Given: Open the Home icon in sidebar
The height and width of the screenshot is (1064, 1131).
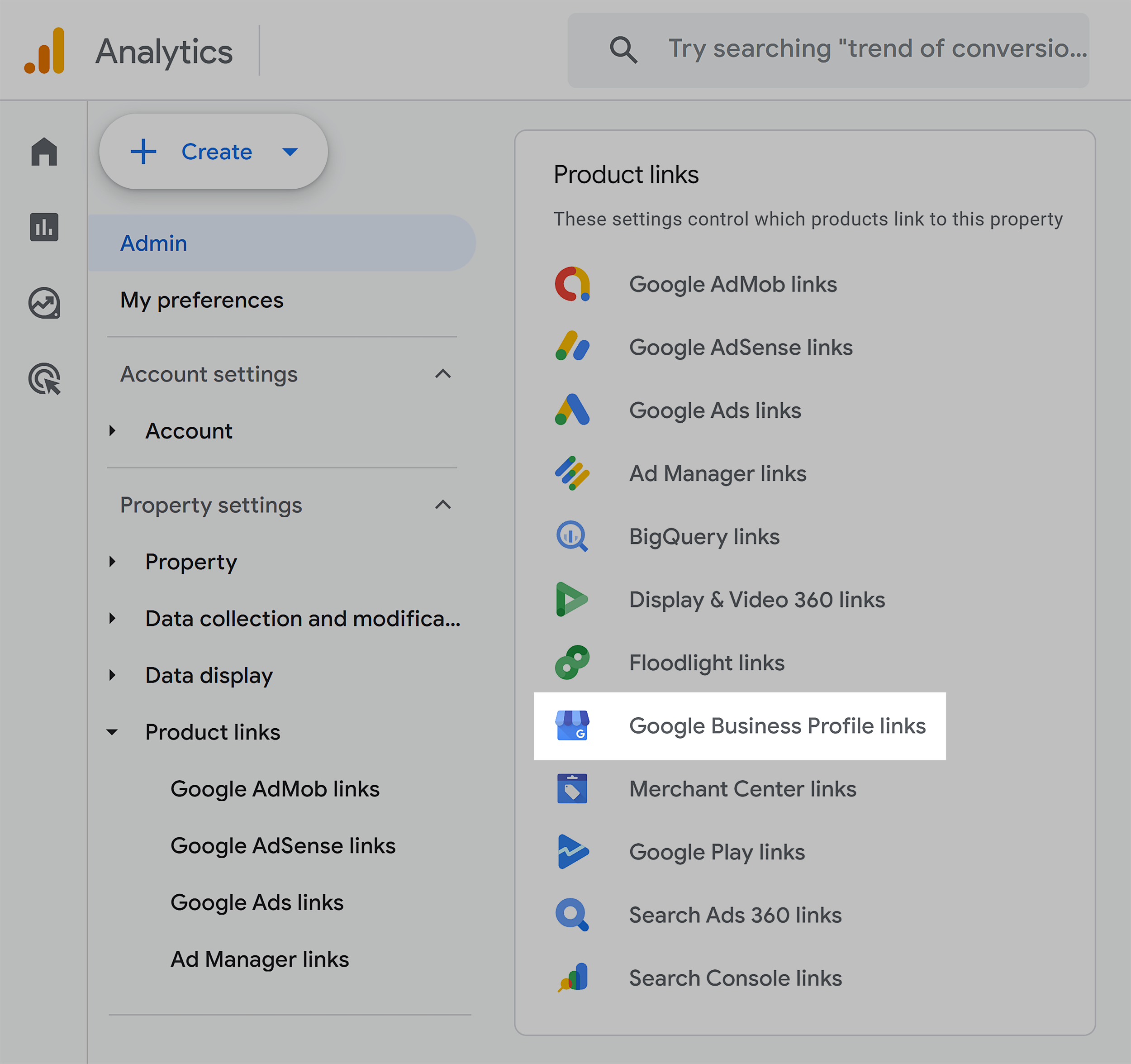Looking at the screenshot, I should [44, 151].
